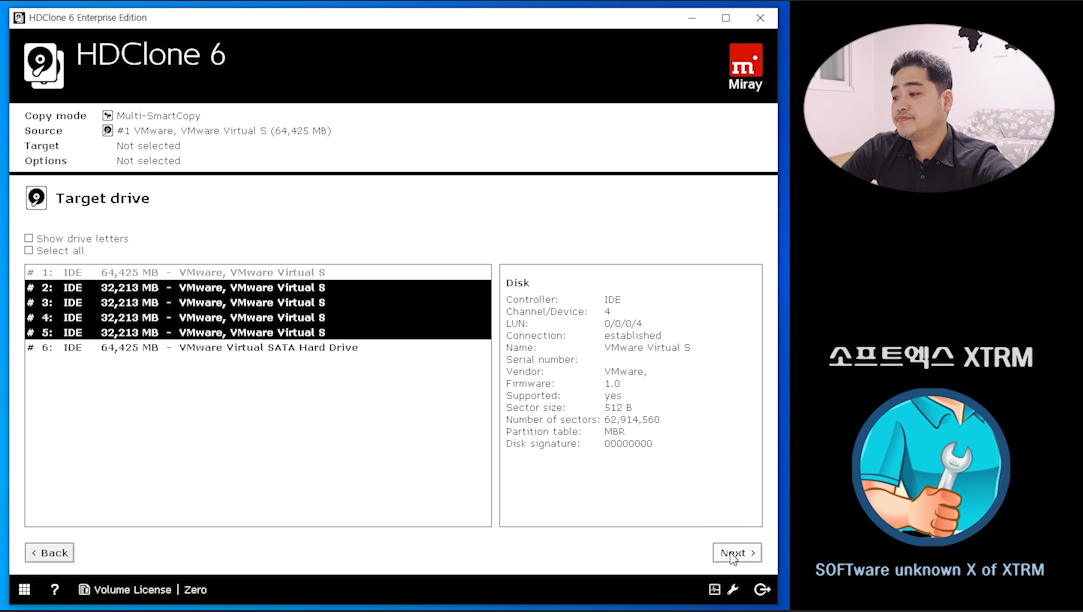1083x612 pixels.
Task: Open help via question mark icon
Action: pos(55,589)
